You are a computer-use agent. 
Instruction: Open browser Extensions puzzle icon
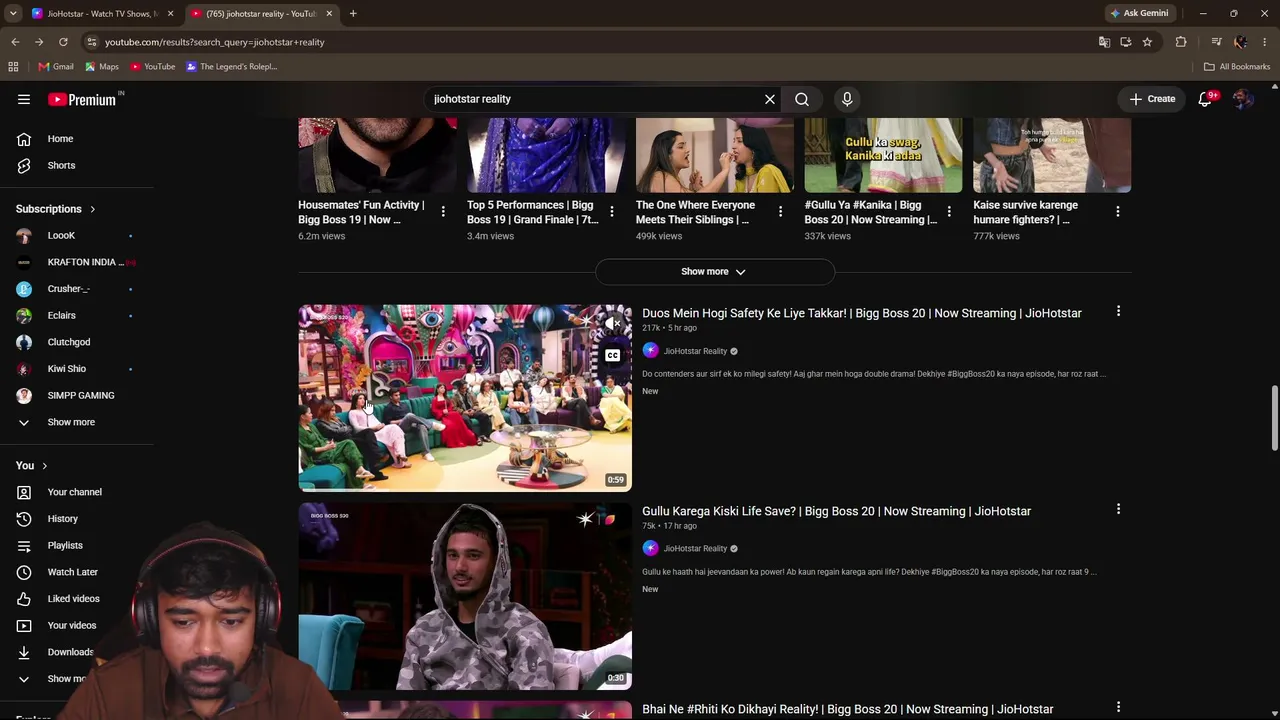tap(1181, 42)
